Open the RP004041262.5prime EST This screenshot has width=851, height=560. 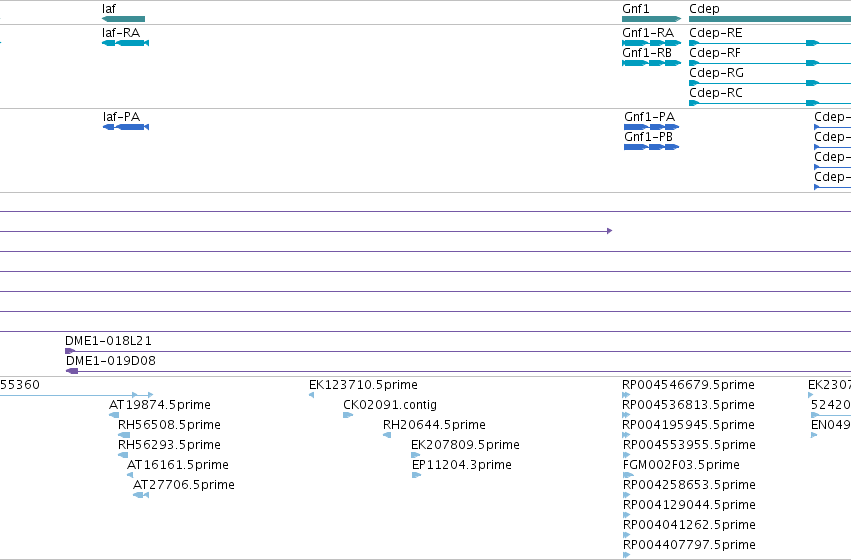(x=627, y=535)
